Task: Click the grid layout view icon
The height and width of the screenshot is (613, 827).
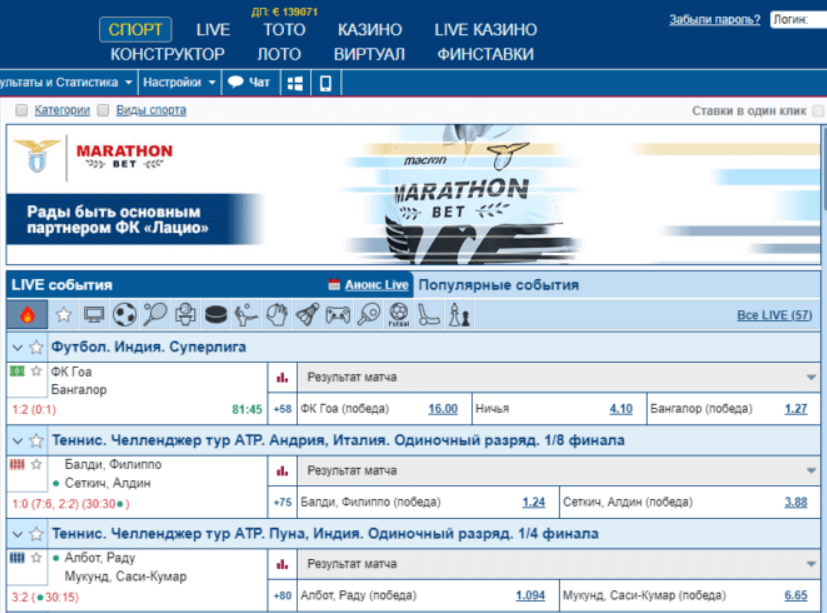Action: tap(295, 83)
